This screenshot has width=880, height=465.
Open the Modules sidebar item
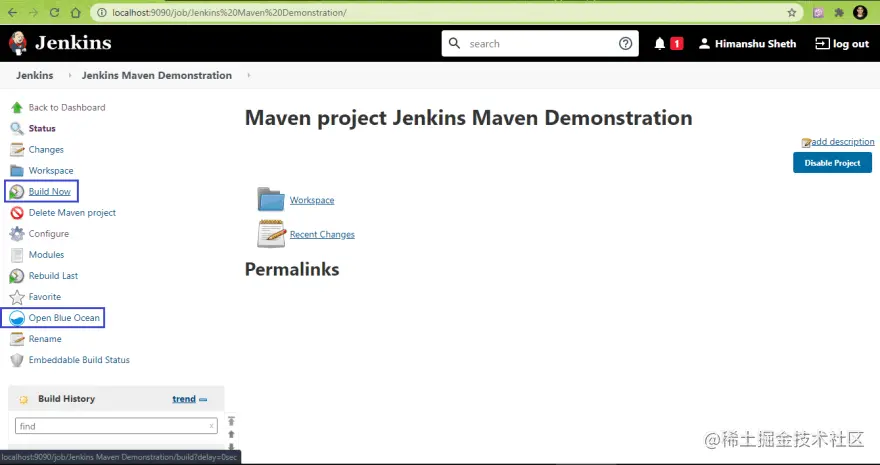pyautogui.click(x=47, y=255)
